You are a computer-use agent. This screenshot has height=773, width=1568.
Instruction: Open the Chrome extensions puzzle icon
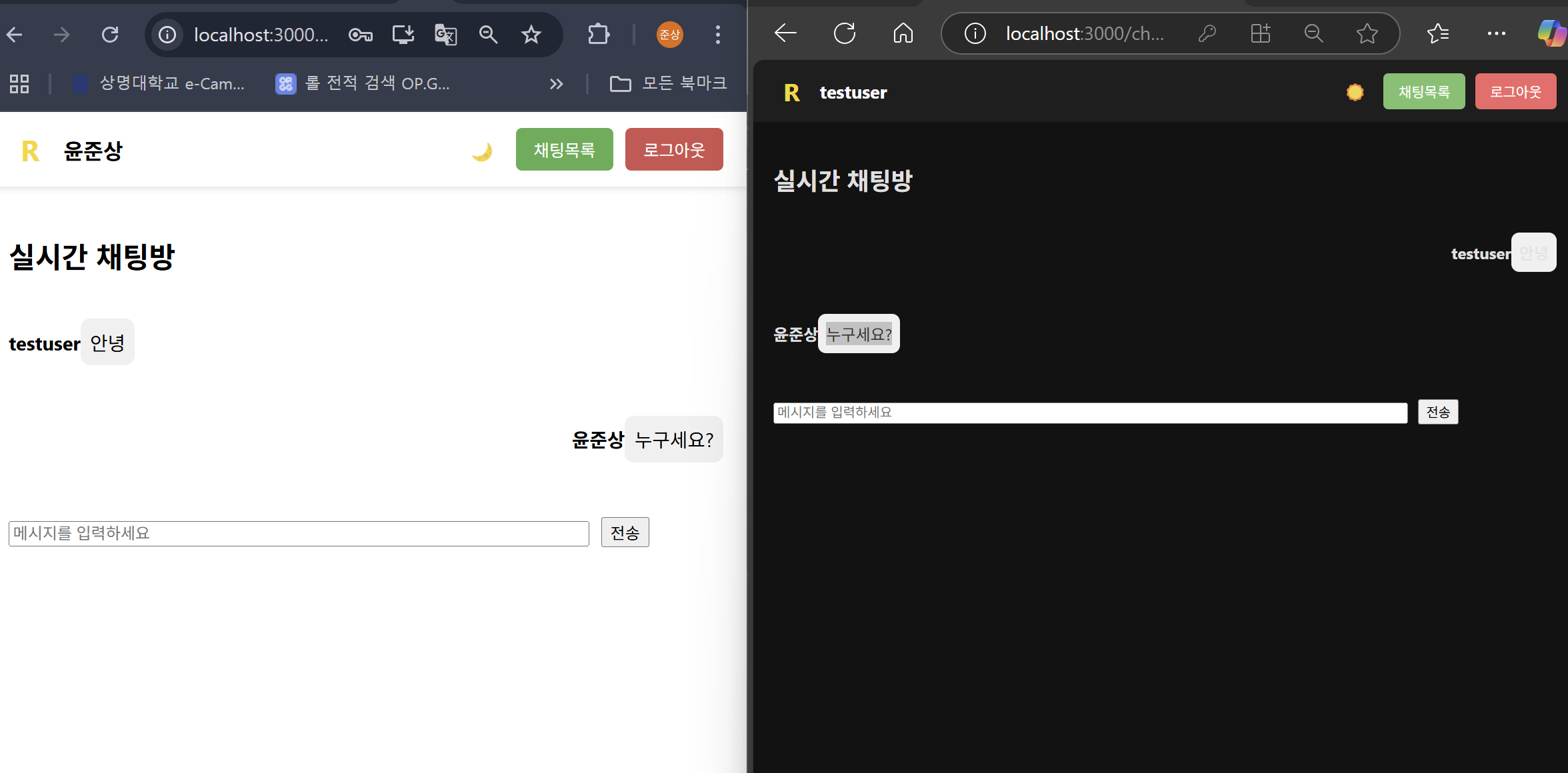tap(598, 35)
